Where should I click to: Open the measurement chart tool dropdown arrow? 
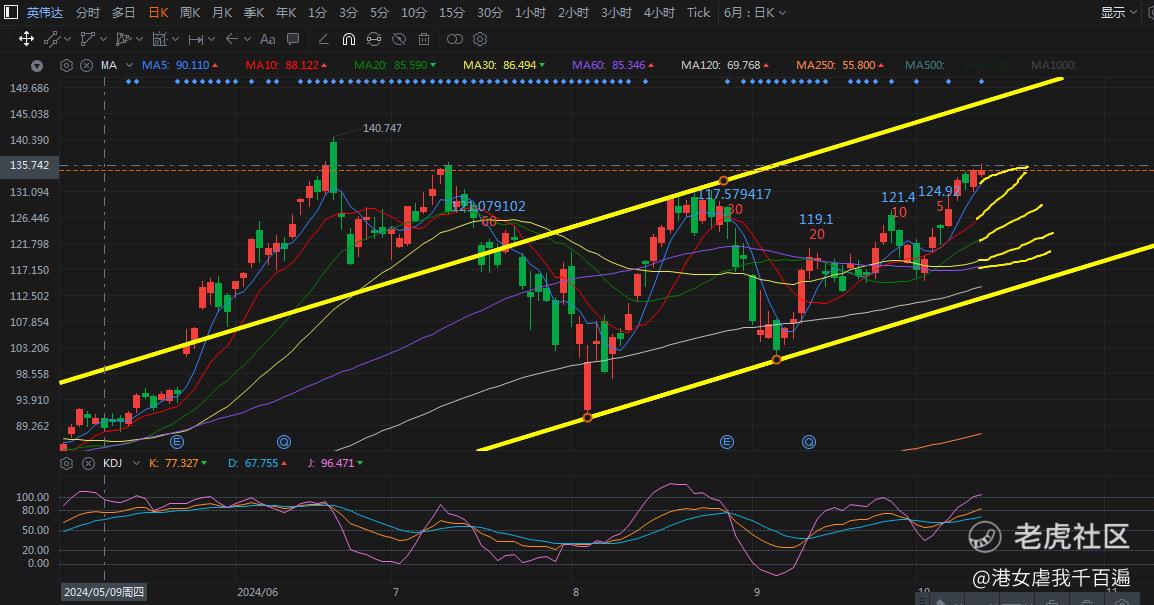tap(175, 39)
